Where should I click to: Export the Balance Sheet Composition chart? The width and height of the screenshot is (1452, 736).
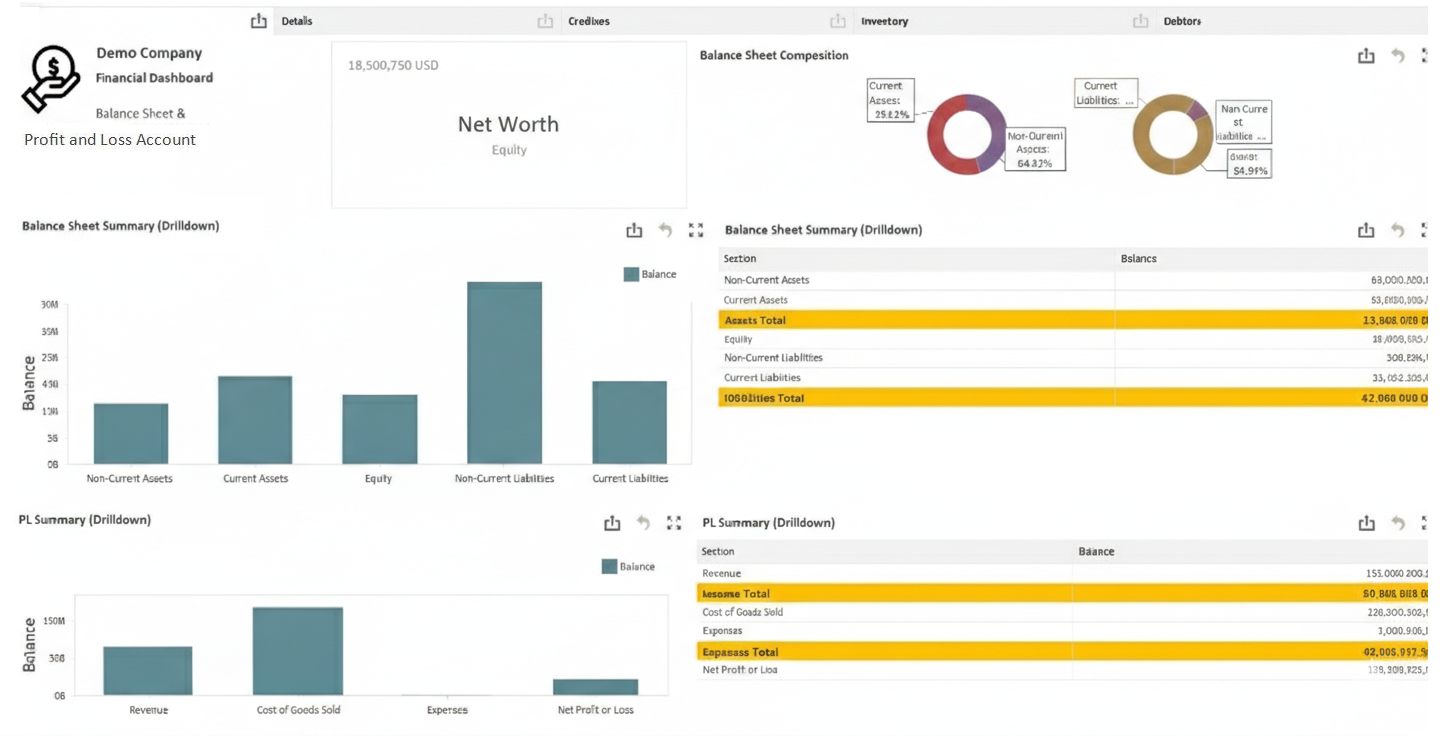coord(1366,56)
